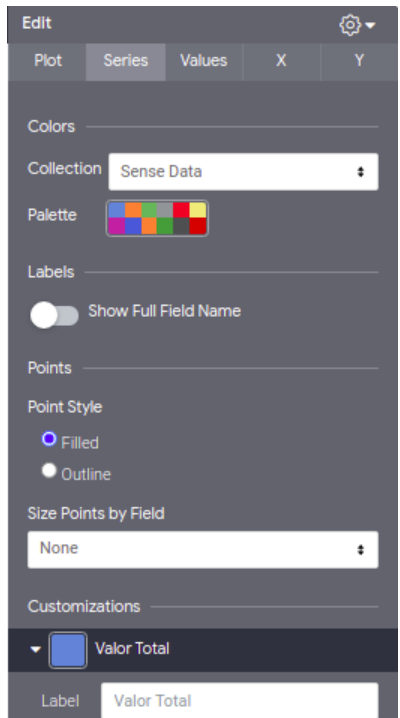Click the Valor Total series name
This screenshot has width=400, height=718.
click(132, 649)
